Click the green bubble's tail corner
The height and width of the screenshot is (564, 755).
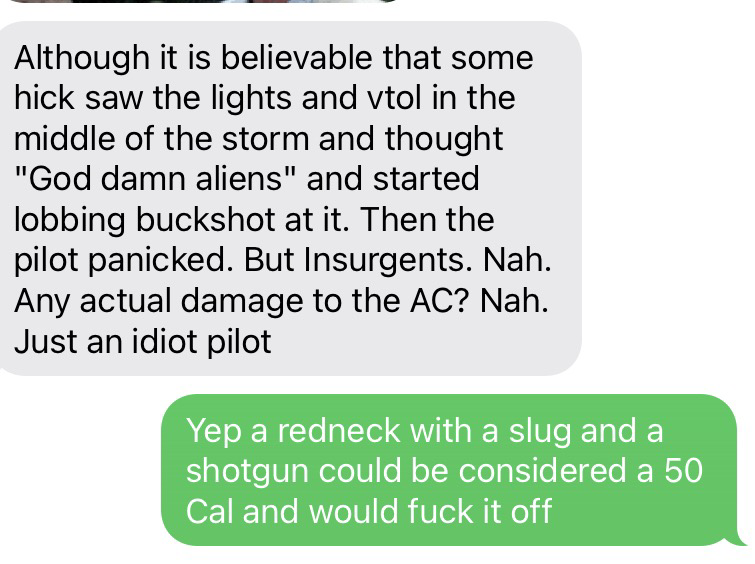pyautogui.click(x=739, y=538)
